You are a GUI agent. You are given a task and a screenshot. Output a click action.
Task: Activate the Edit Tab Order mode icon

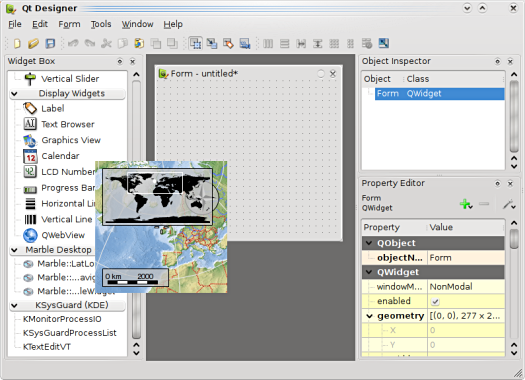245,44
